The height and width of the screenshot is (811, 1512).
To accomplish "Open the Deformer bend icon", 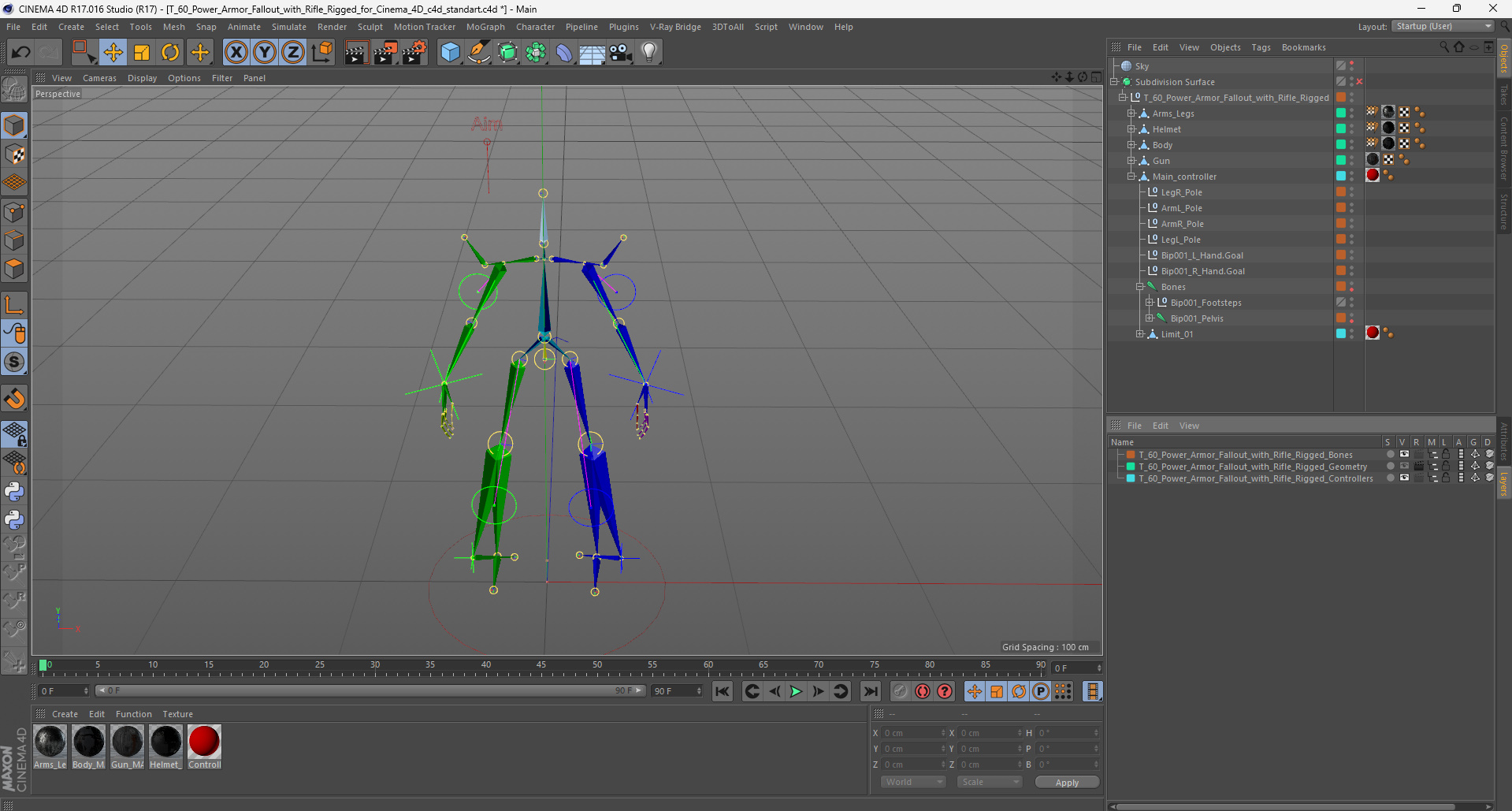I will coord(564,53).
